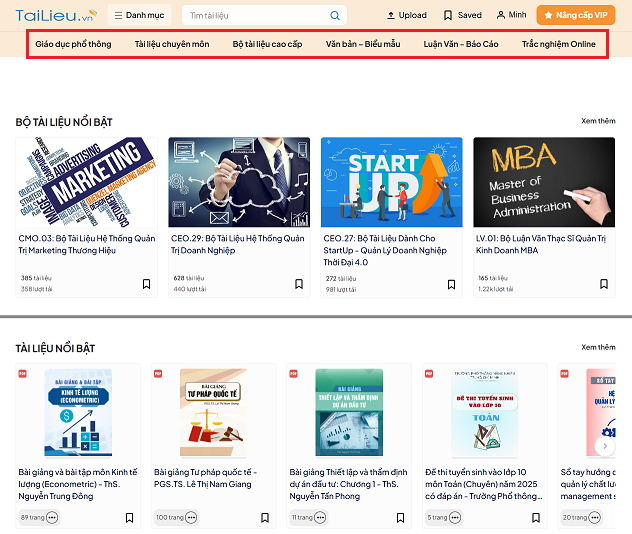The width and height of the screenshot is (632, 534).
Task: Click PDF badge on Kinh tế lượng card
Action: coord(23,374)
